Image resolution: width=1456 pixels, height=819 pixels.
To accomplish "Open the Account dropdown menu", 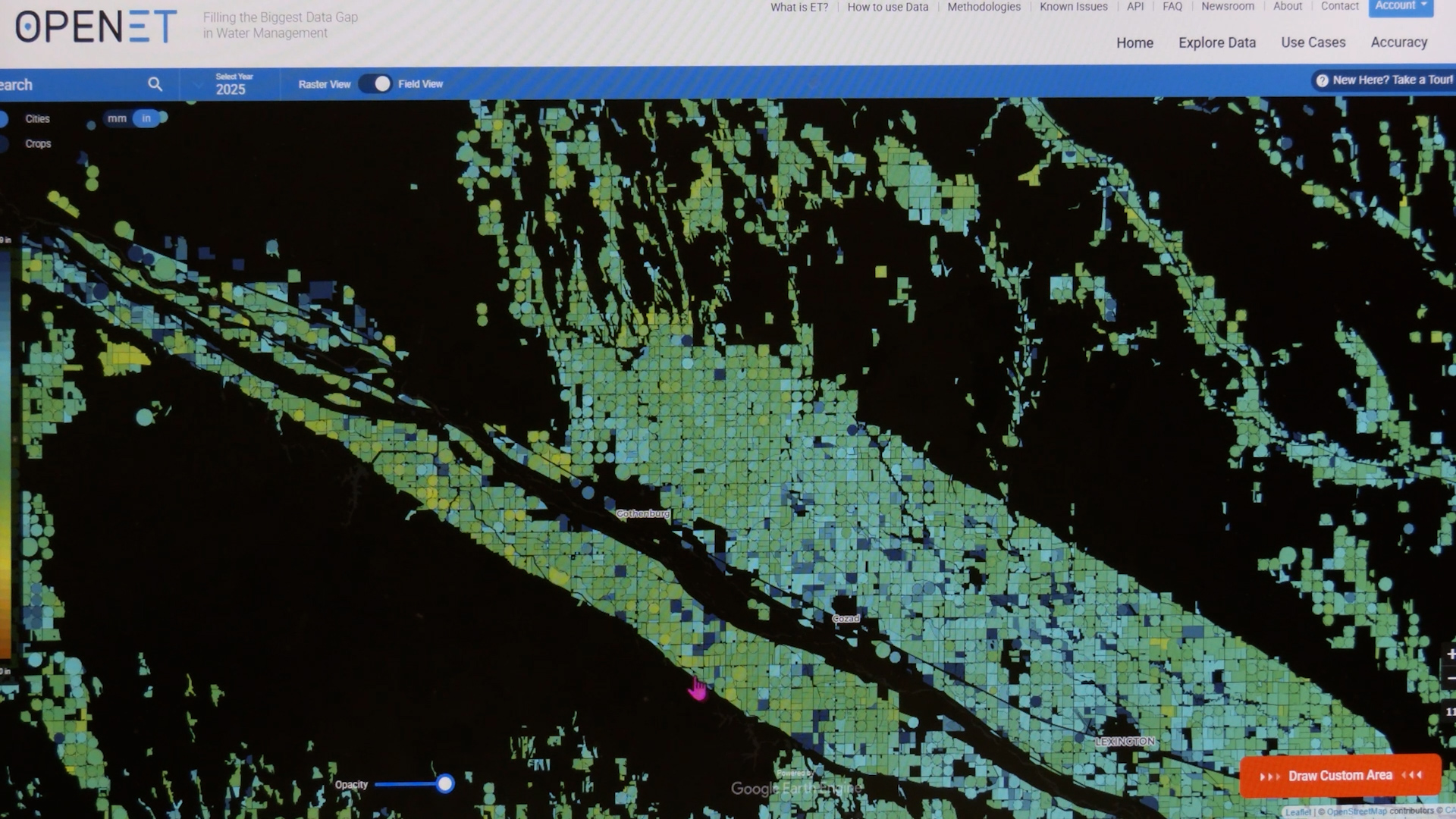I will [x=1399, y=6].
